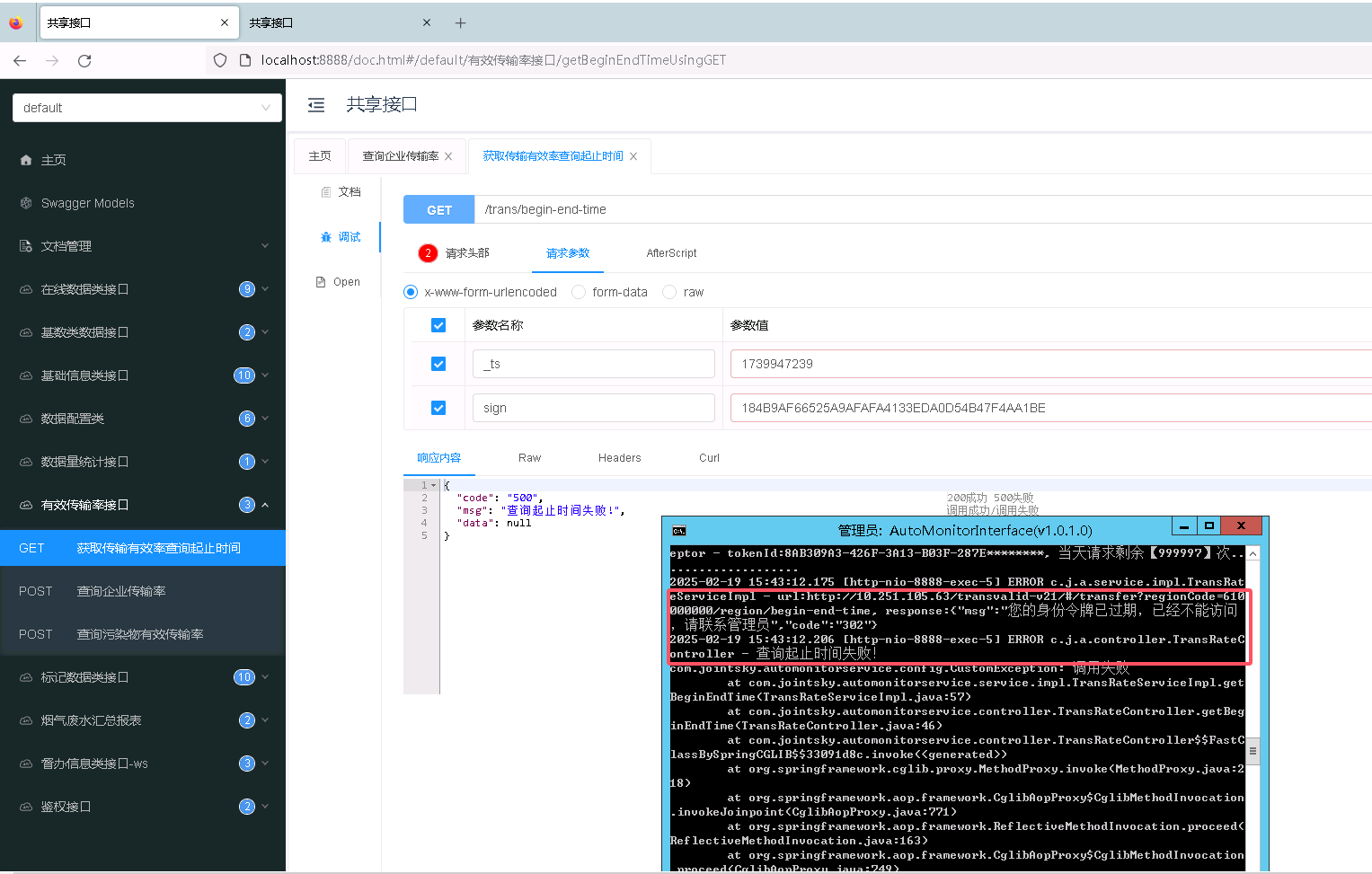
Task: Open POST 查询企业传输率 interface
Action: 143,591
